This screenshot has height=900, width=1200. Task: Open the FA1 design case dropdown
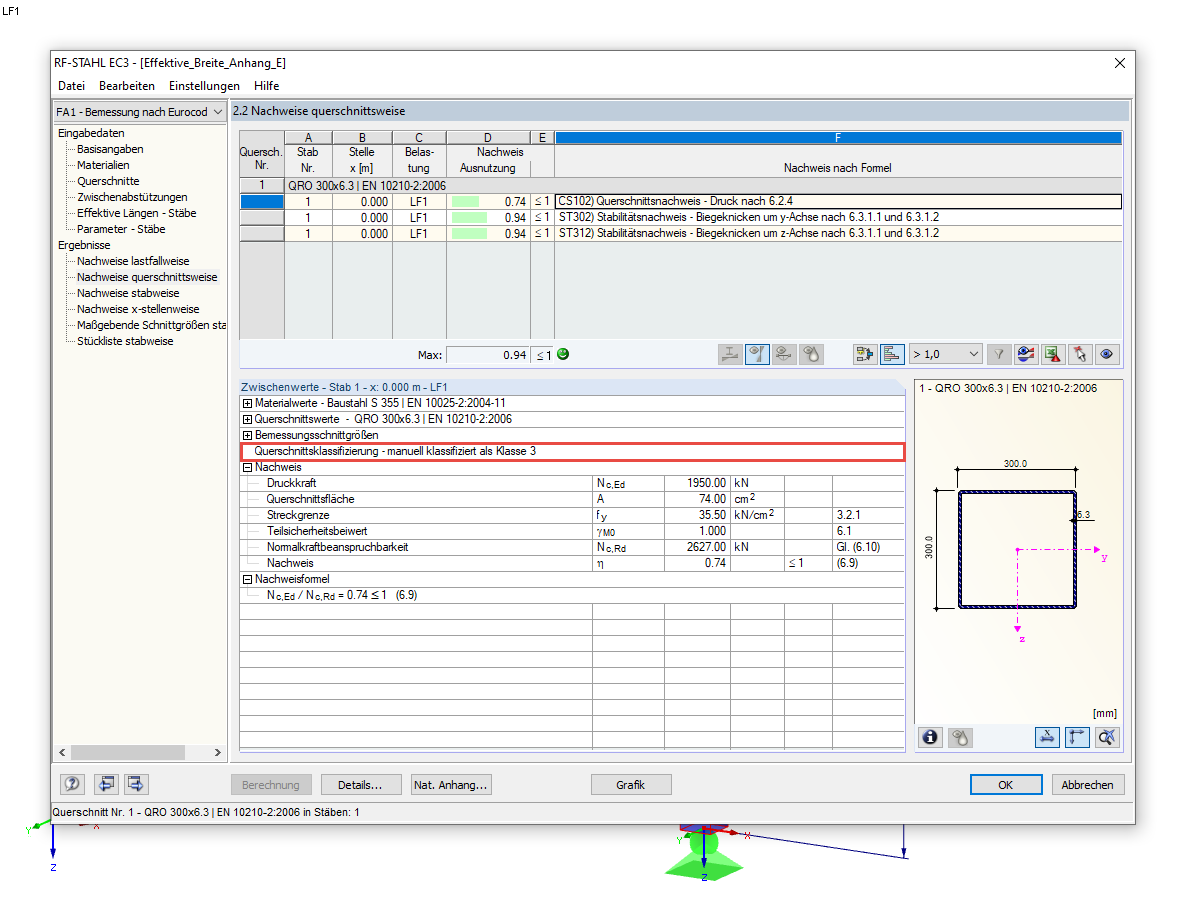tap(139, 112)
